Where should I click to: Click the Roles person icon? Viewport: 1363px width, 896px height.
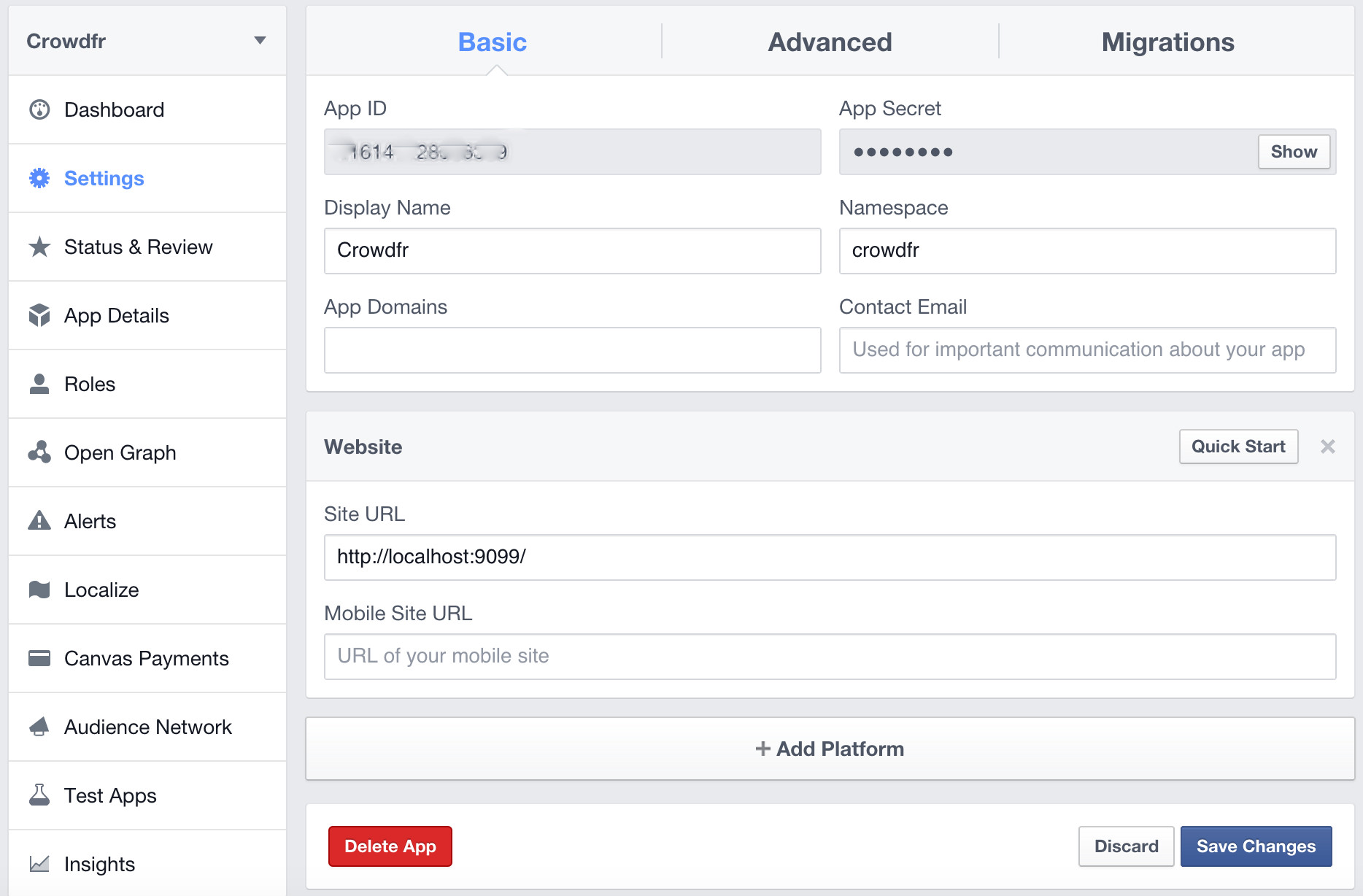tap(39, 384)
